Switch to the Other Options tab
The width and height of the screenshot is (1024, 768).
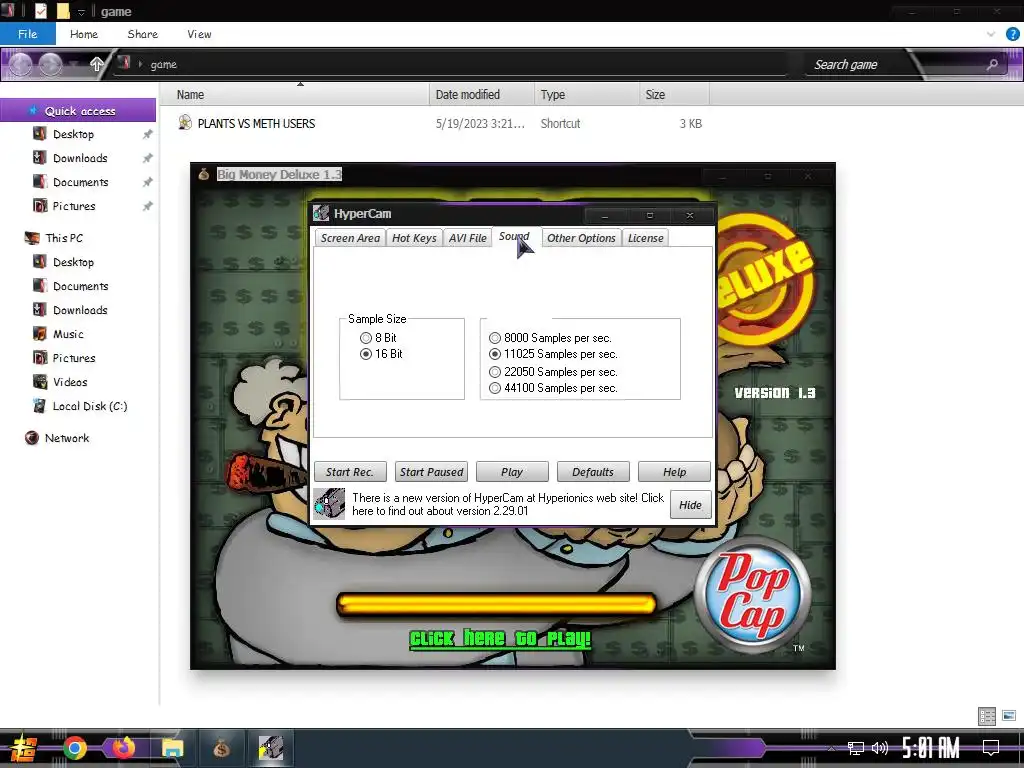pyautogui.click(x=581, y=238)
